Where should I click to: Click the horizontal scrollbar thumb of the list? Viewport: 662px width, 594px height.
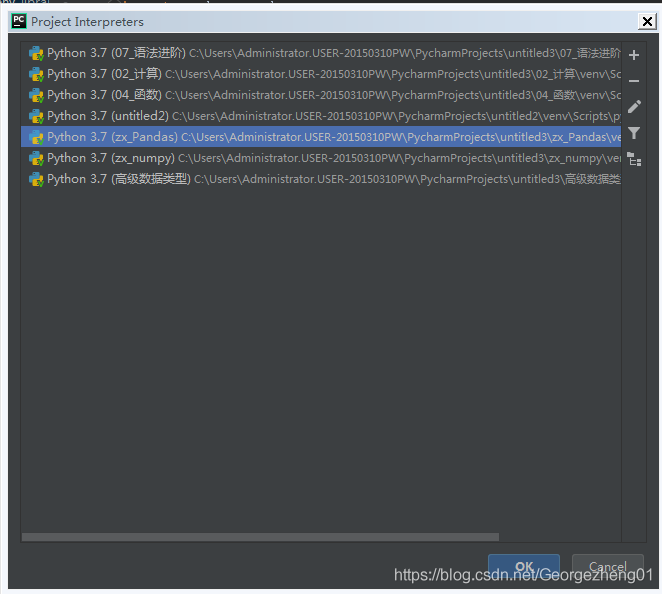pyautogui.click(x=260, y=537)
